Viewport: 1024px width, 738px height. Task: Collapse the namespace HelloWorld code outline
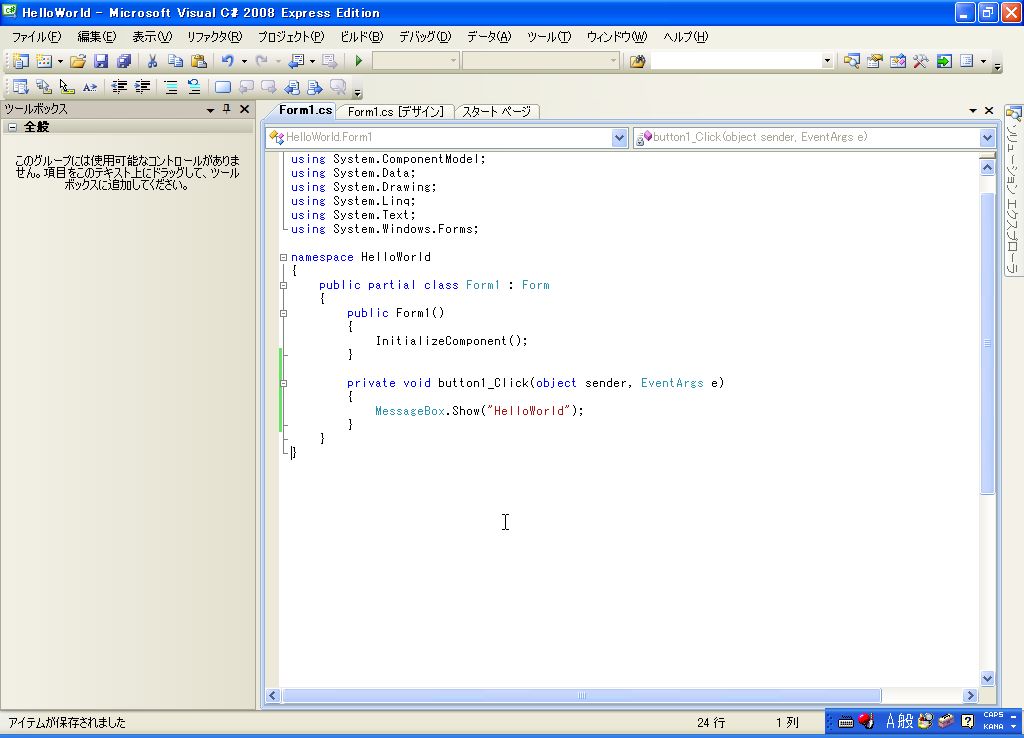pos(284,257)
